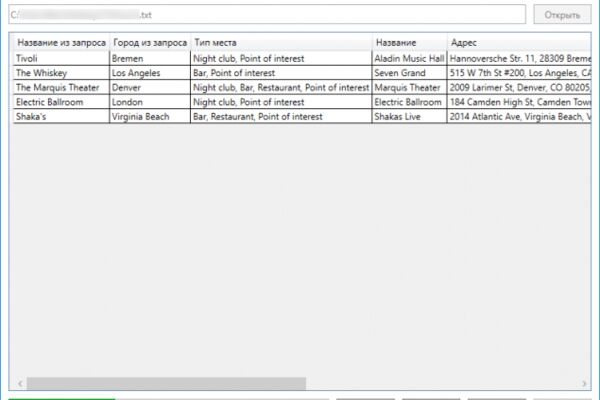The width and height of the screenshot is (600, 400).
Task: Select the 184 Camden High St address cell
Action: pyautogui.click(x=519, y=102)
